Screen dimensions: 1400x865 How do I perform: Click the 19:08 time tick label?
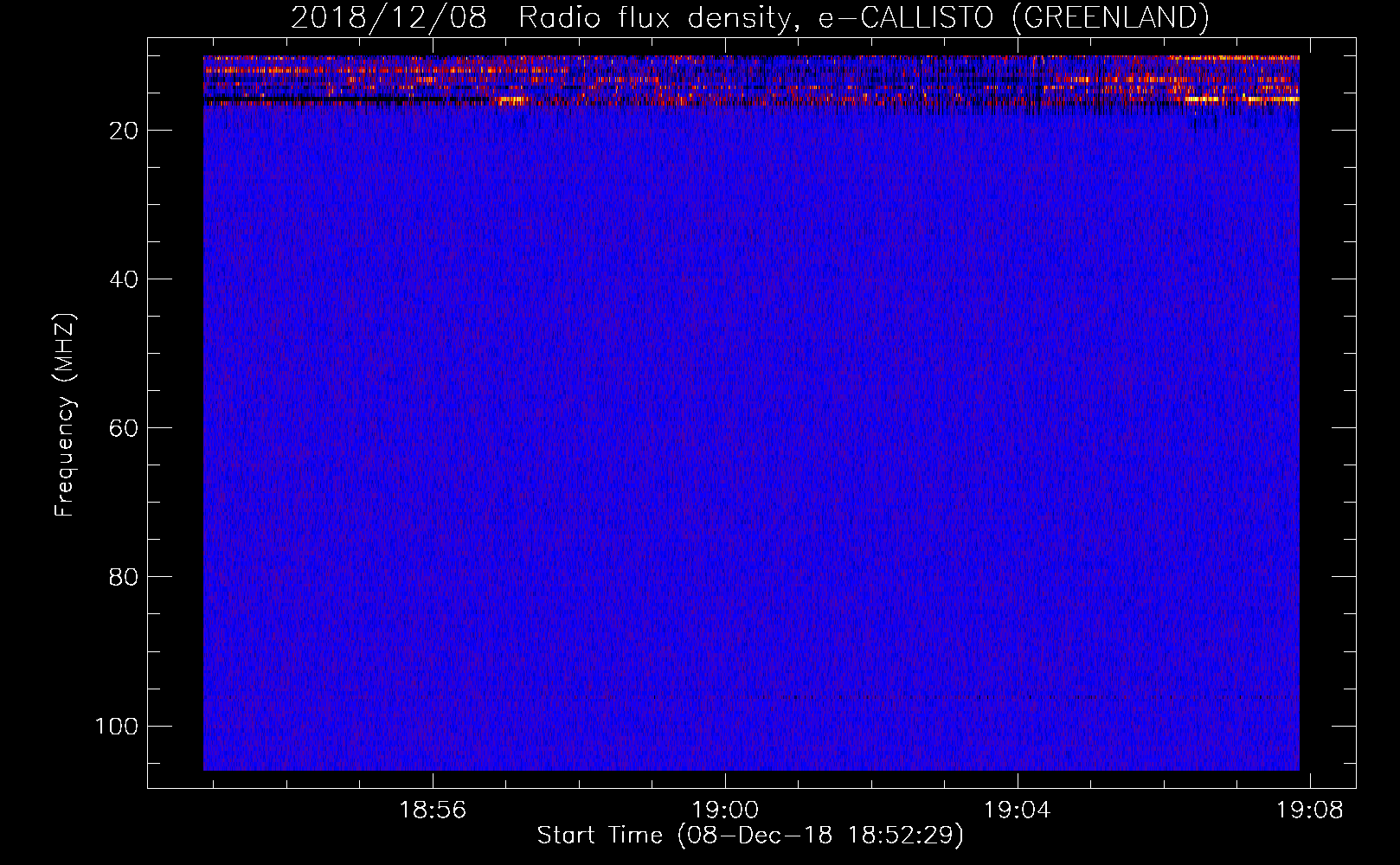pos(1310,811)
